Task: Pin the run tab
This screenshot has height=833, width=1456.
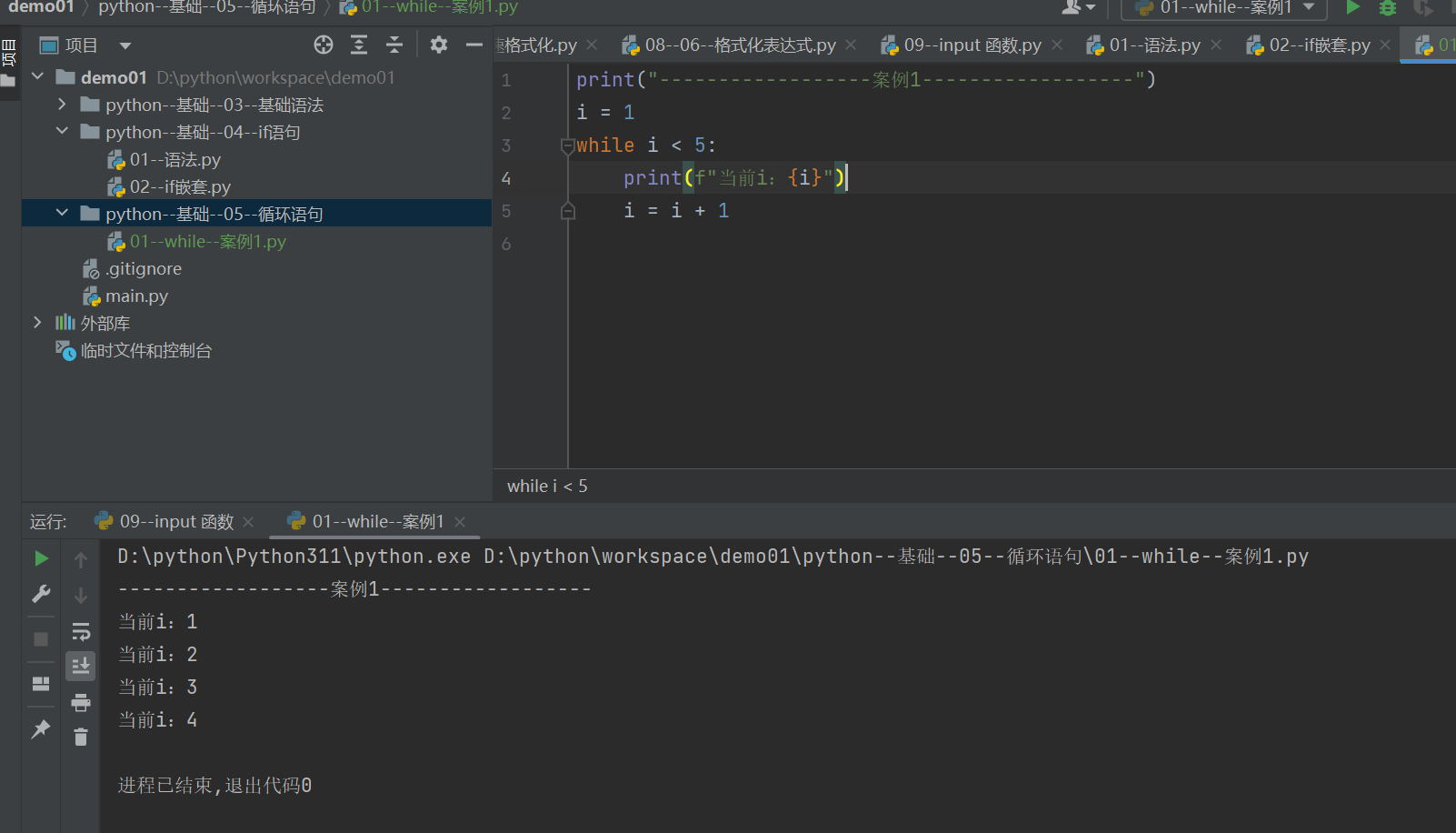Action: (x=41, y=729)
